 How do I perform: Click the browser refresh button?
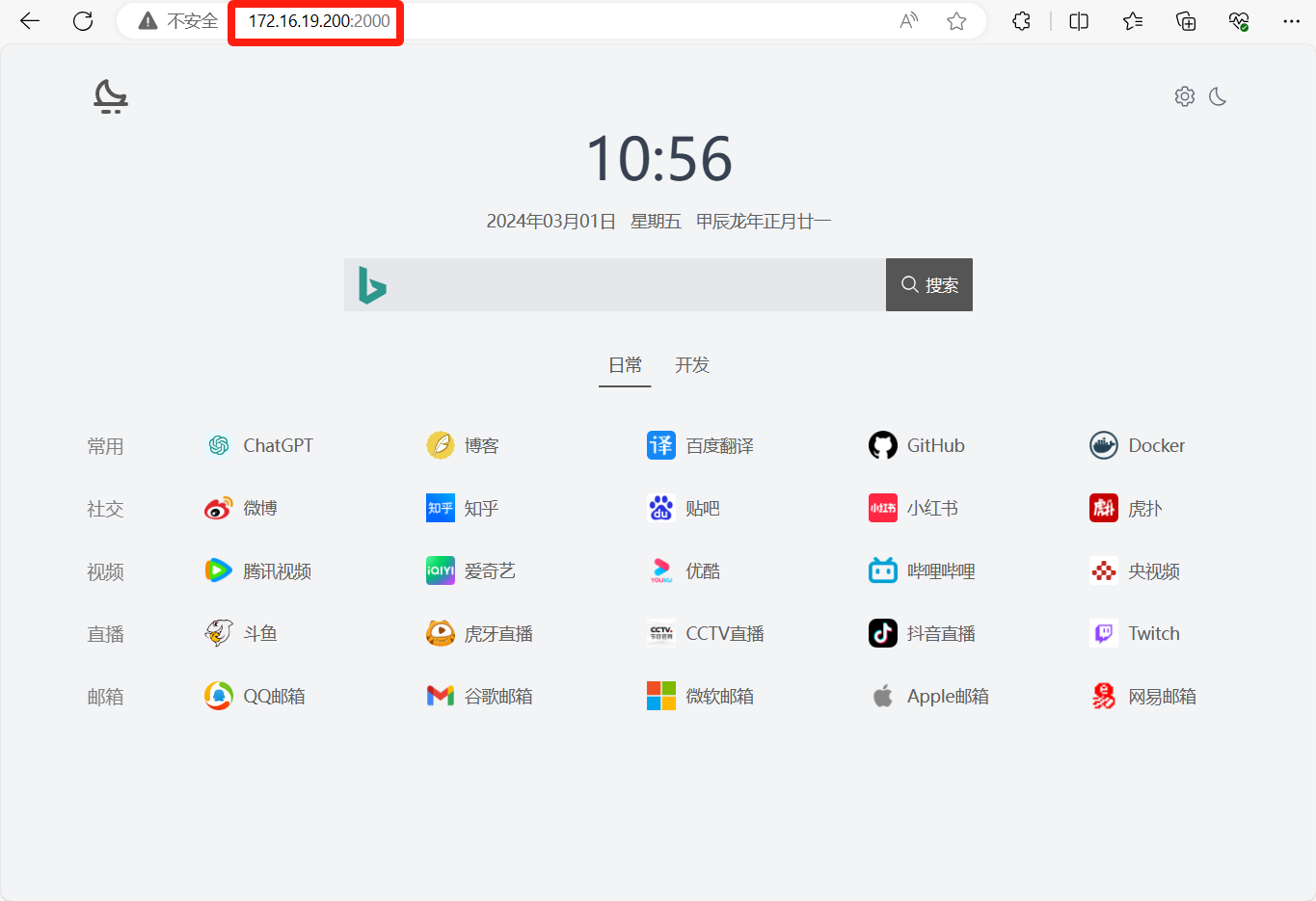[x=83, y=21]
